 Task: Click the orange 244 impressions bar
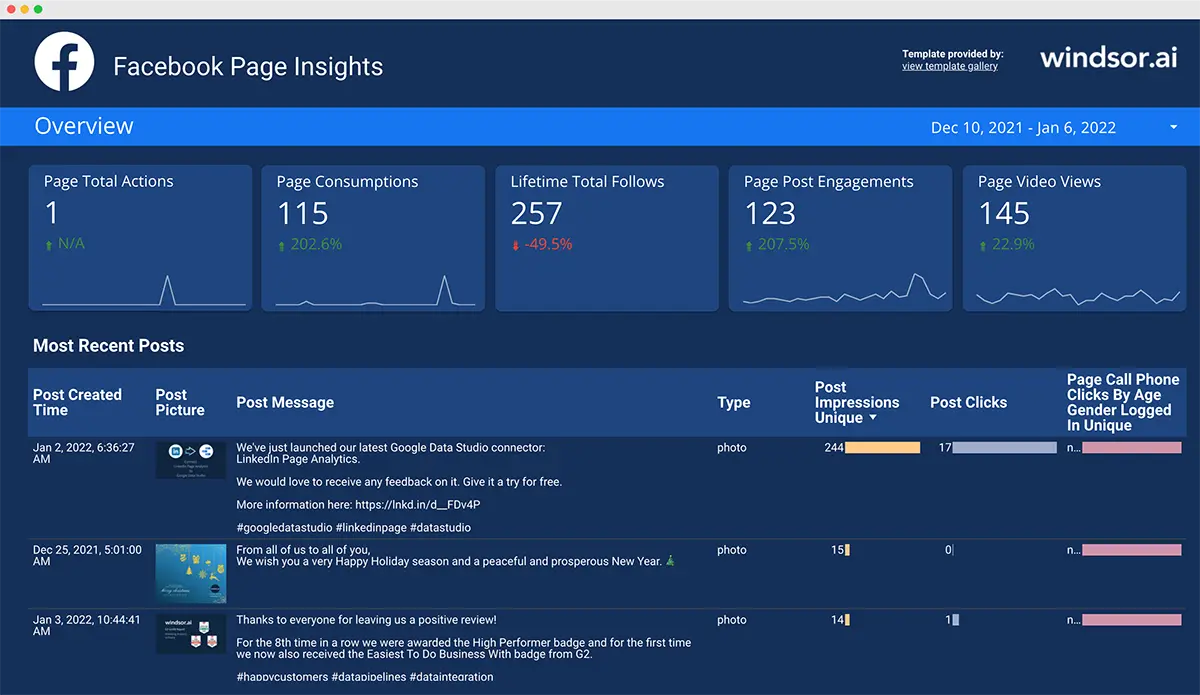(882, 448)
